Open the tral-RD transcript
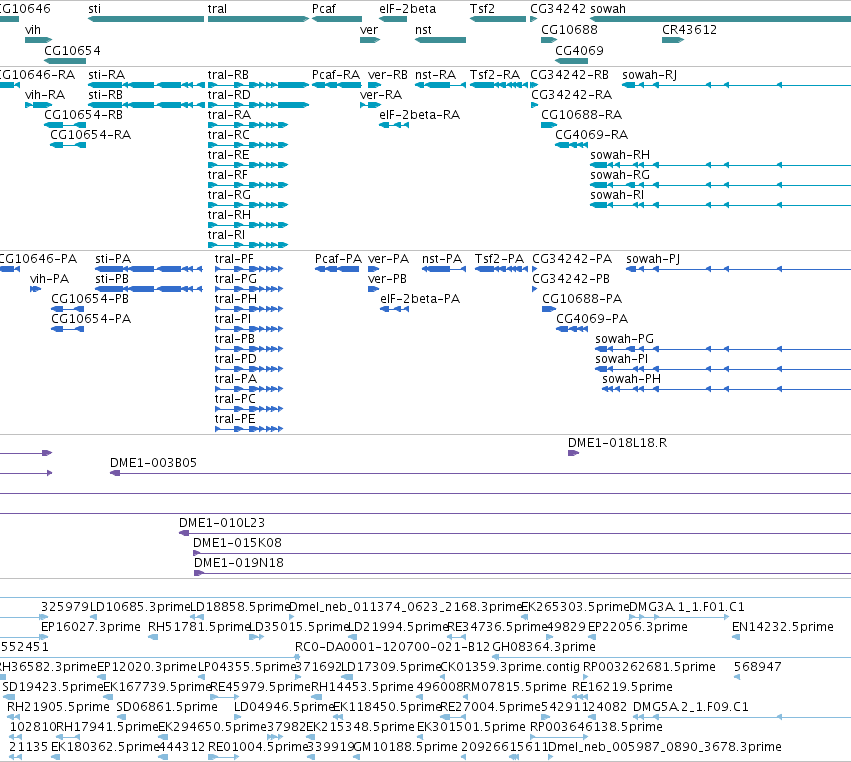This screenshot has height=762, width=851. (x=258, y=105)
